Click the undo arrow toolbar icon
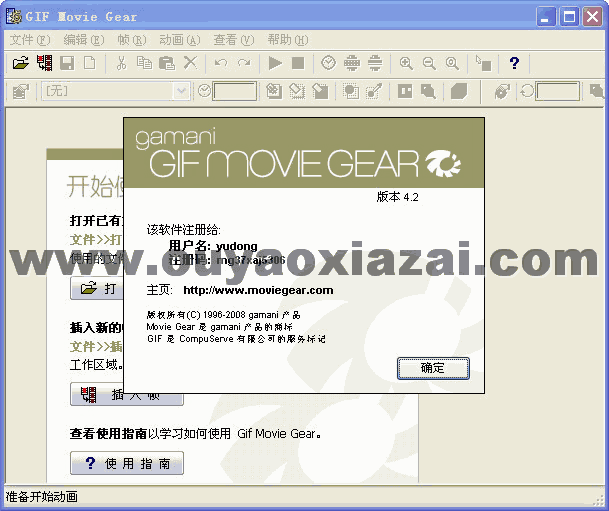The height and width of the screenshot is (511, 609). pyautogui.click(x=221, y=63)
